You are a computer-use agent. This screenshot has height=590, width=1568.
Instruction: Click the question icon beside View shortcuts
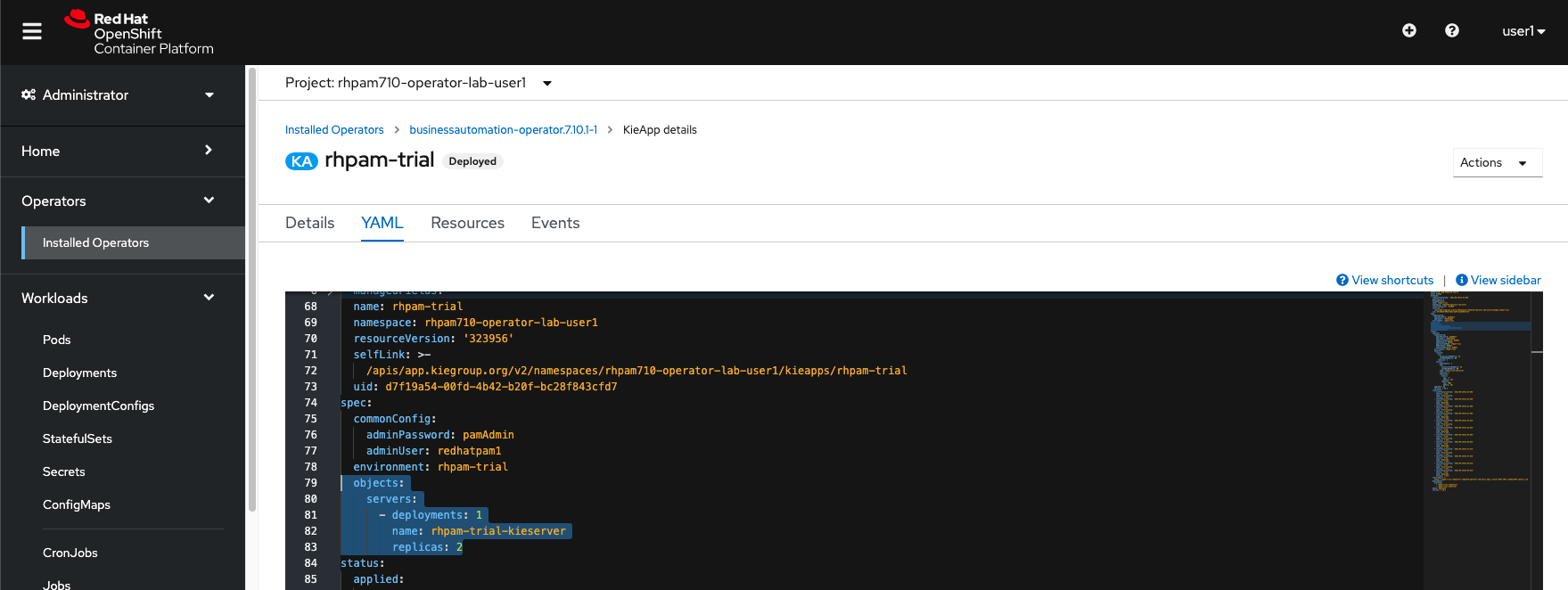[x=1342, y=280]
